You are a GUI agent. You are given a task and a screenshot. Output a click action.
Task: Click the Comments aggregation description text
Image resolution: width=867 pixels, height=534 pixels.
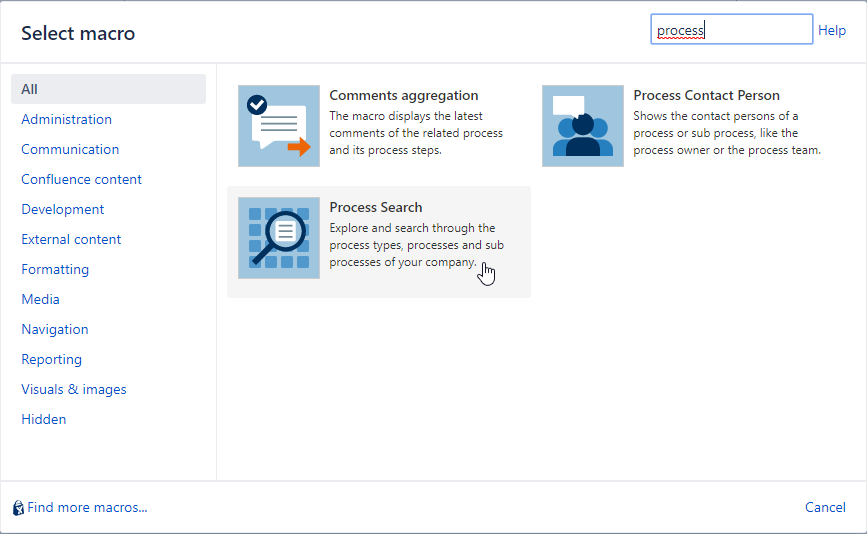(x=416, y=133)
